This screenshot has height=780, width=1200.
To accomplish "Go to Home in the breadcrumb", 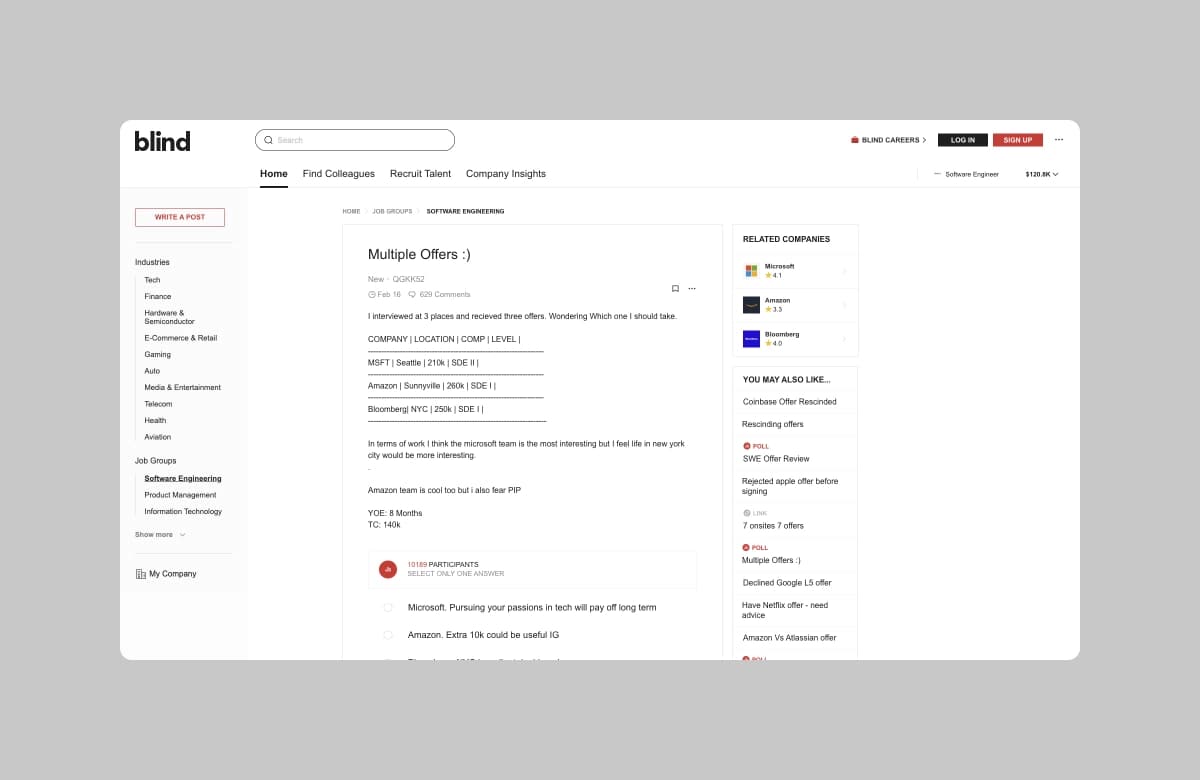I will [x=351, y=212].
